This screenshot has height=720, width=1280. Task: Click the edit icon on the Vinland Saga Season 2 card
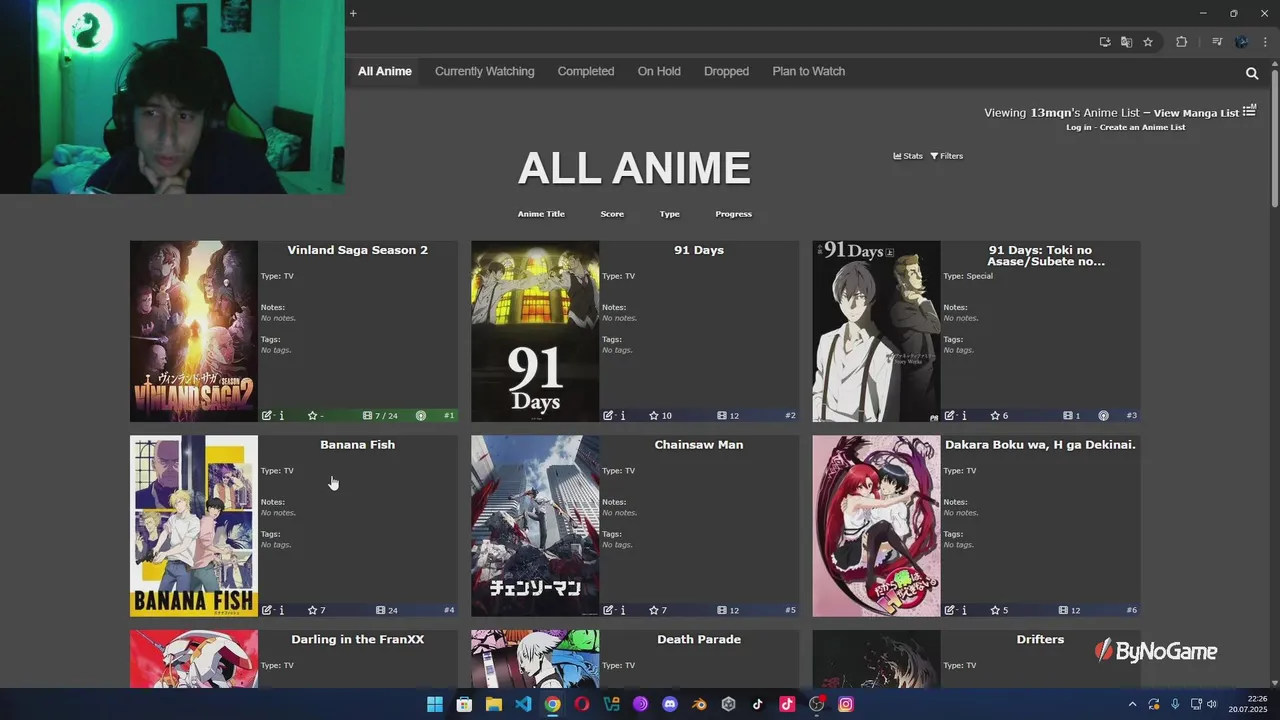(267, 415)
